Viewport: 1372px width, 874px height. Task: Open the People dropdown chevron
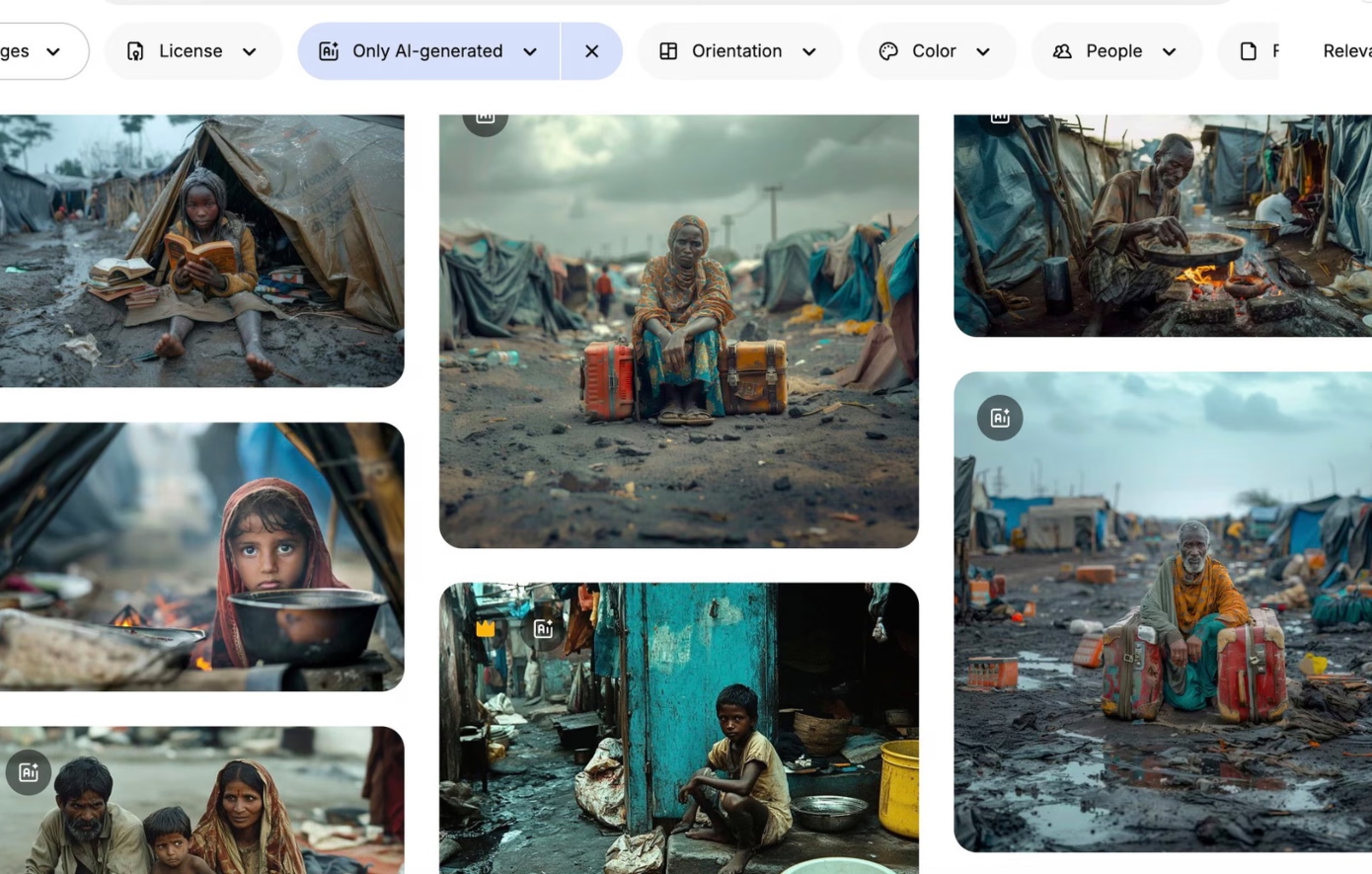(x=1170, y=51)
